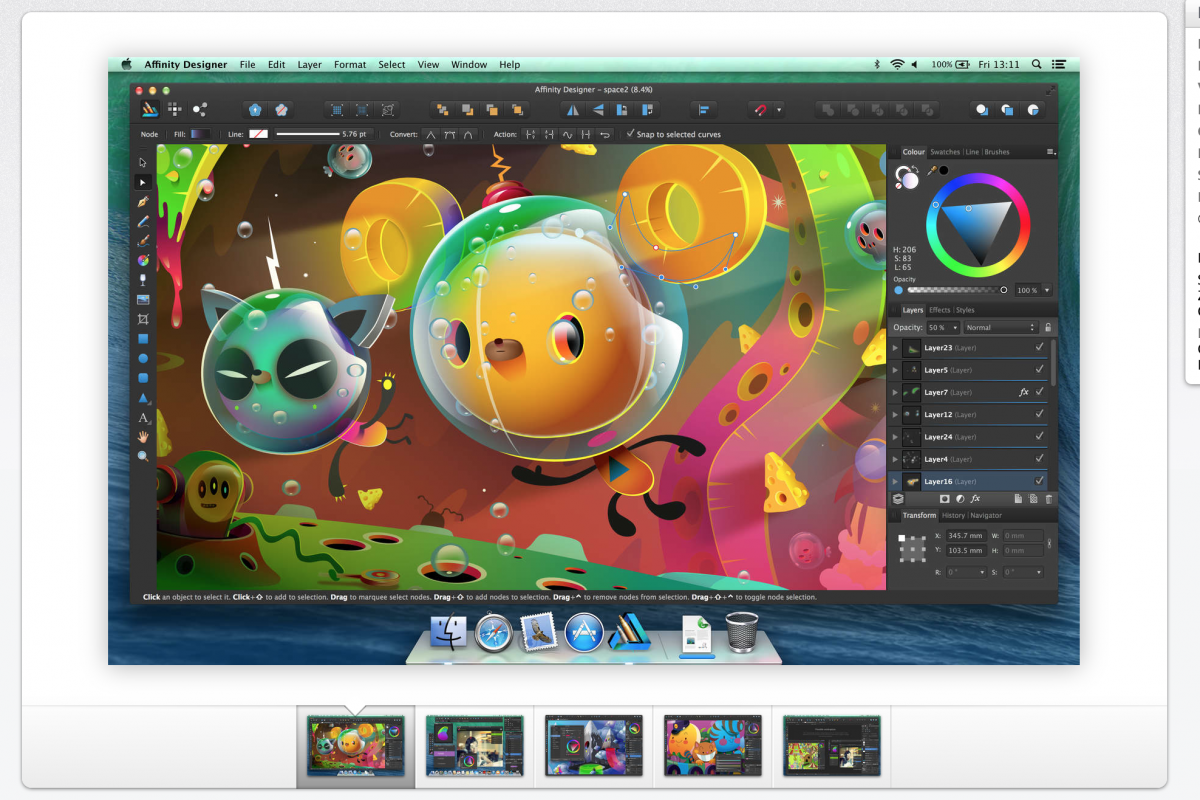The image size is (1200, 800).
Task: Switch to the Effects tab
Action: [940, 310]
